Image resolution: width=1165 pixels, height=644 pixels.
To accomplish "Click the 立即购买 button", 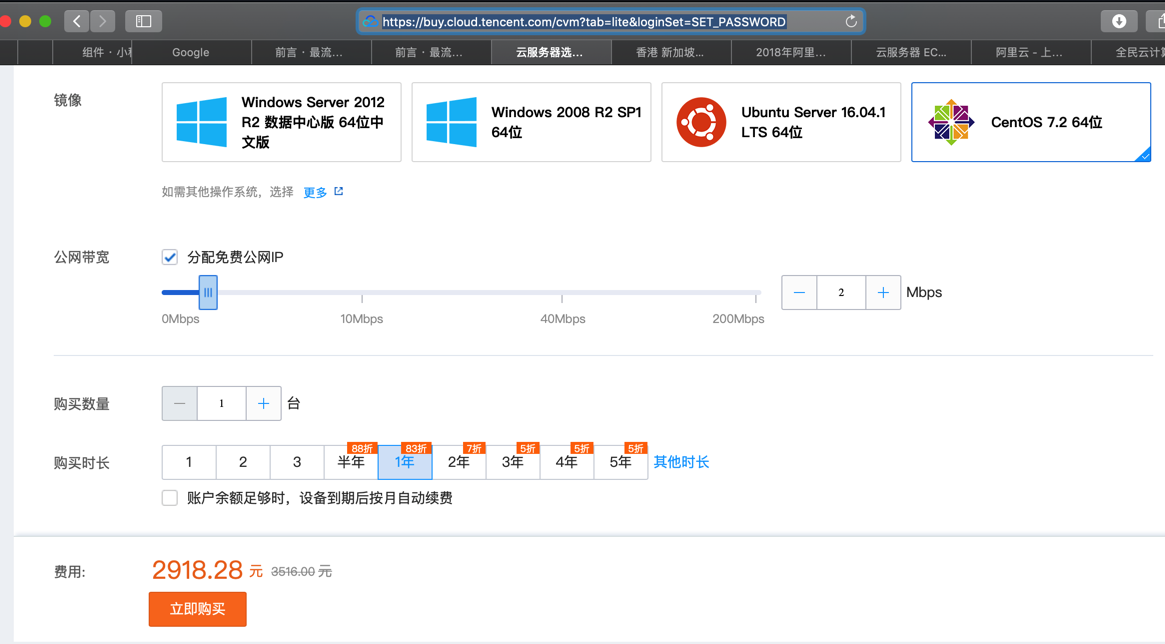I will tap(197, 609).
